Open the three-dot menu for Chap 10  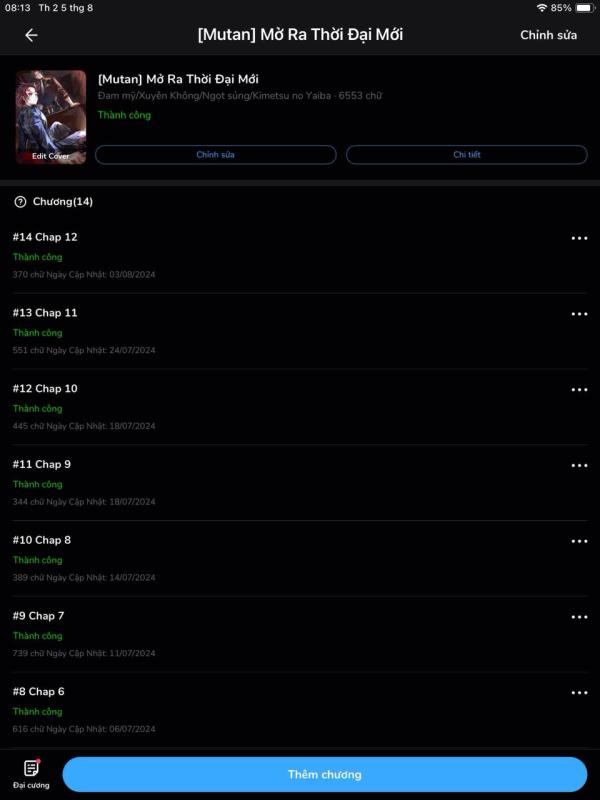[x=579, y=390]
